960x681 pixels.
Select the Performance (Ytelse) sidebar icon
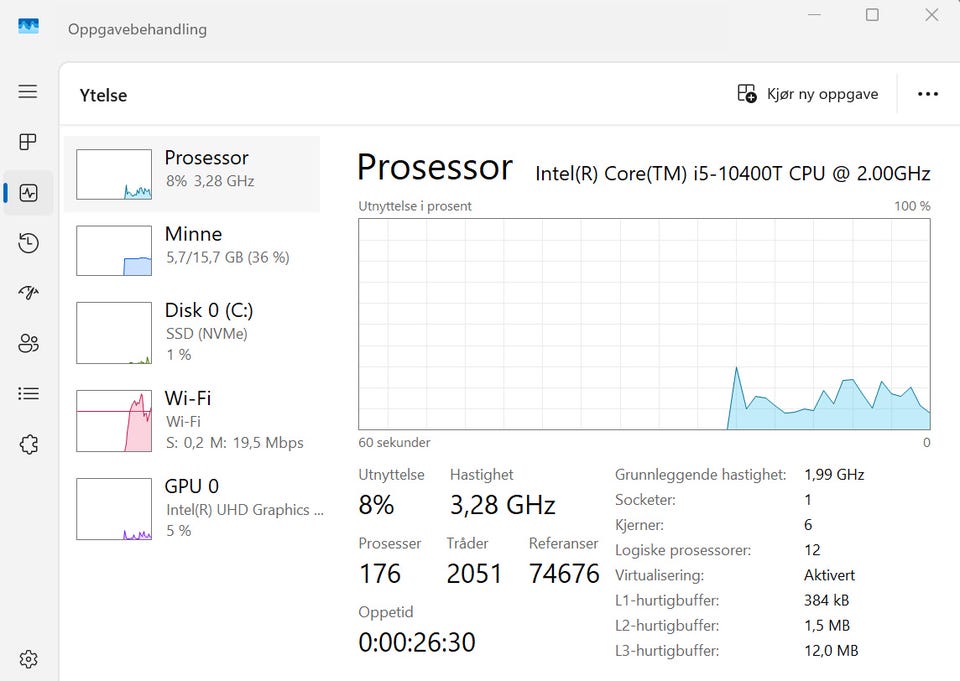tap(28, 193)
